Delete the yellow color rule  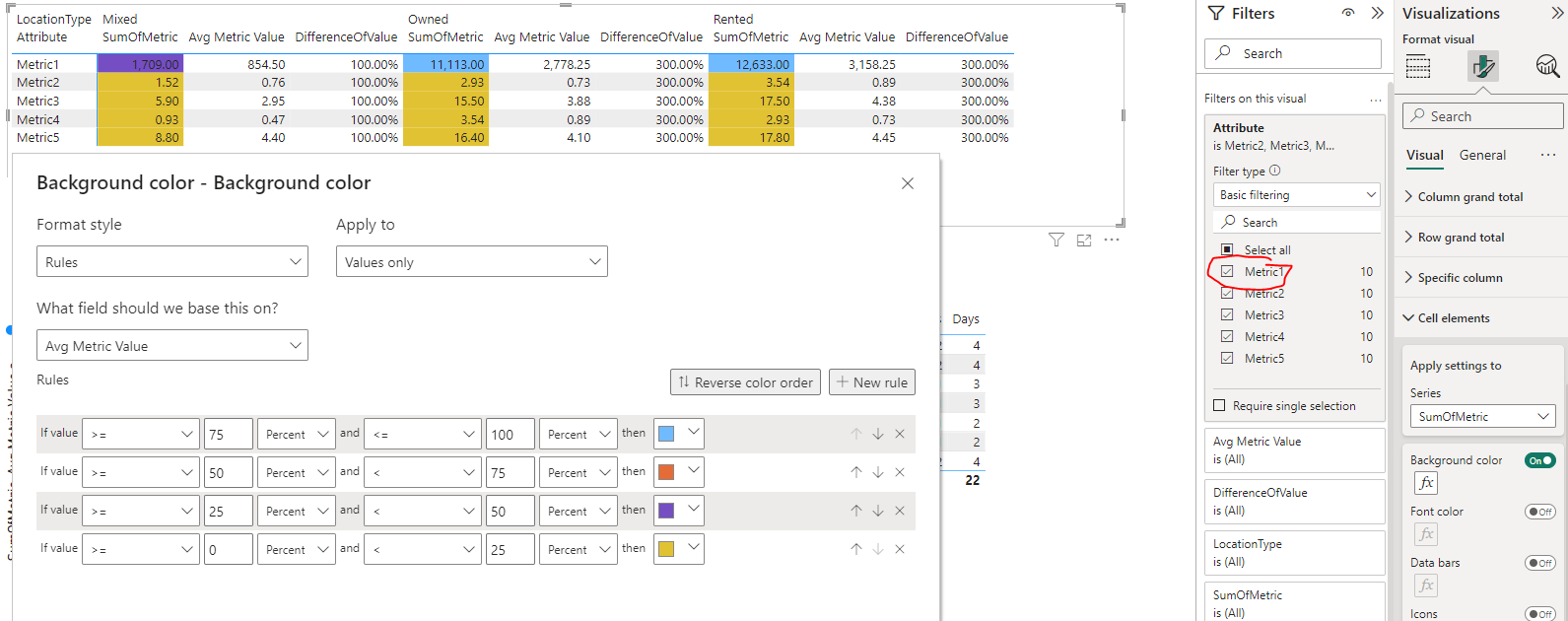[x=900, y=549]
